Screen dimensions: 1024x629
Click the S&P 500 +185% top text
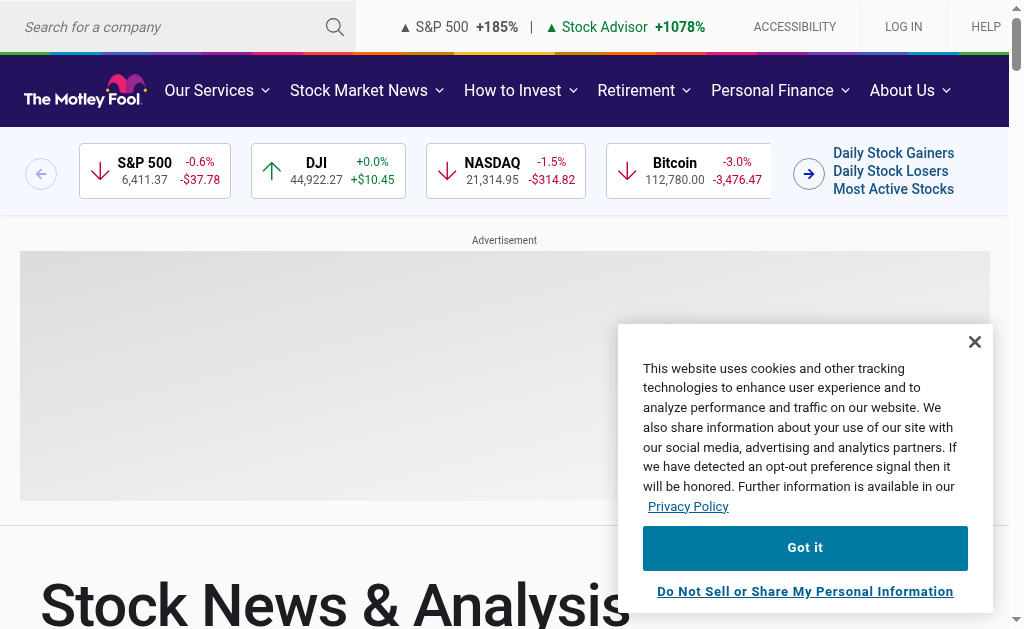pos(459,27)
